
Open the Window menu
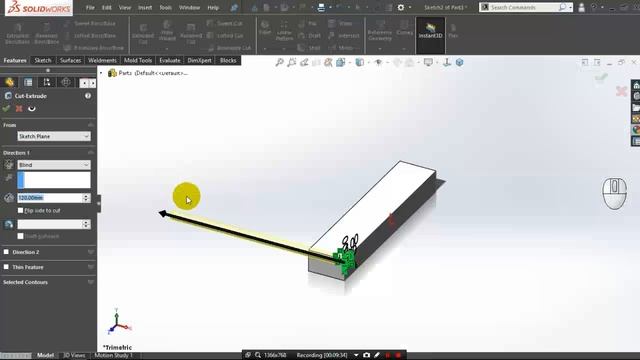(x=189, y=7)
